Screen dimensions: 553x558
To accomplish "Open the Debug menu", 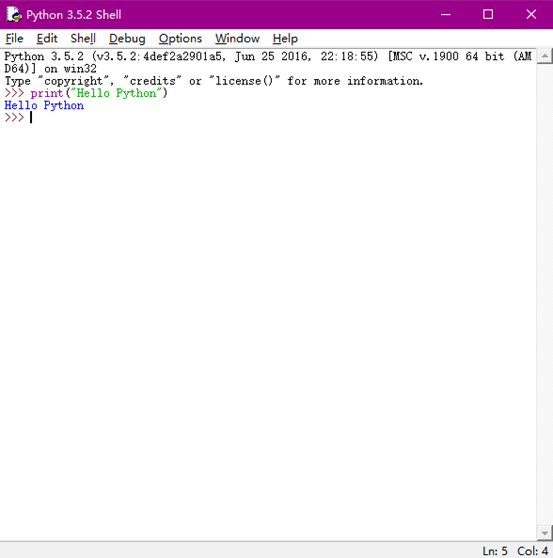I will (x=127, y=38).
